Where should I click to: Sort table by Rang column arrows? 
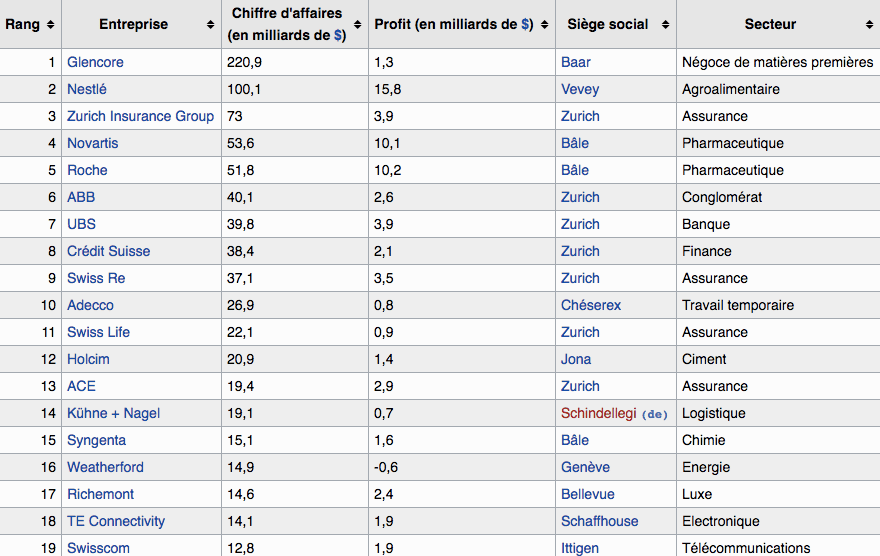tap(51, 24)
